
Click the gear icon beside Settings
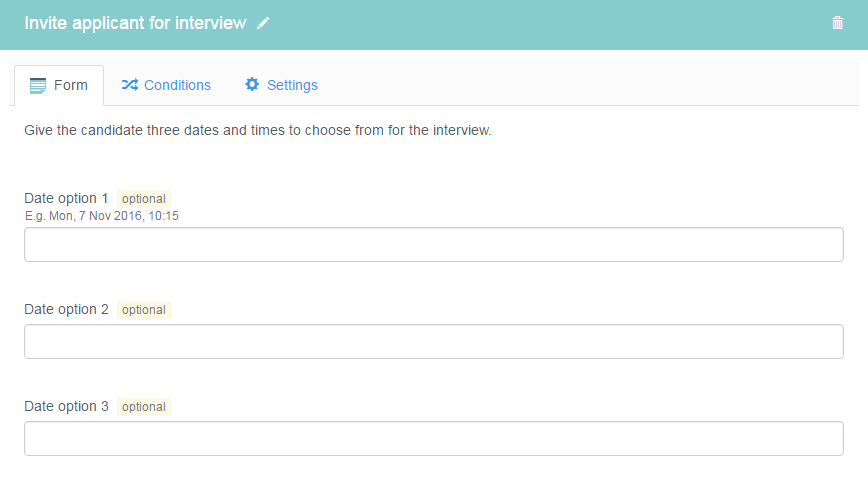click(252, 84)
